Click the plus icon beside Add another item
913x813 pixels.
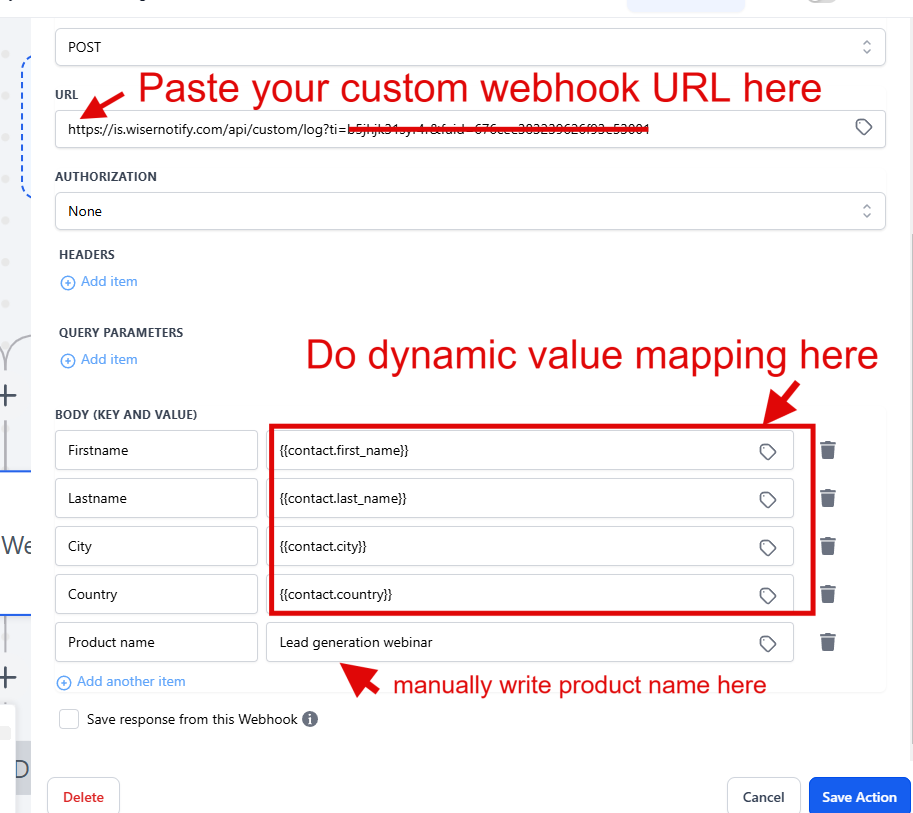63,683
